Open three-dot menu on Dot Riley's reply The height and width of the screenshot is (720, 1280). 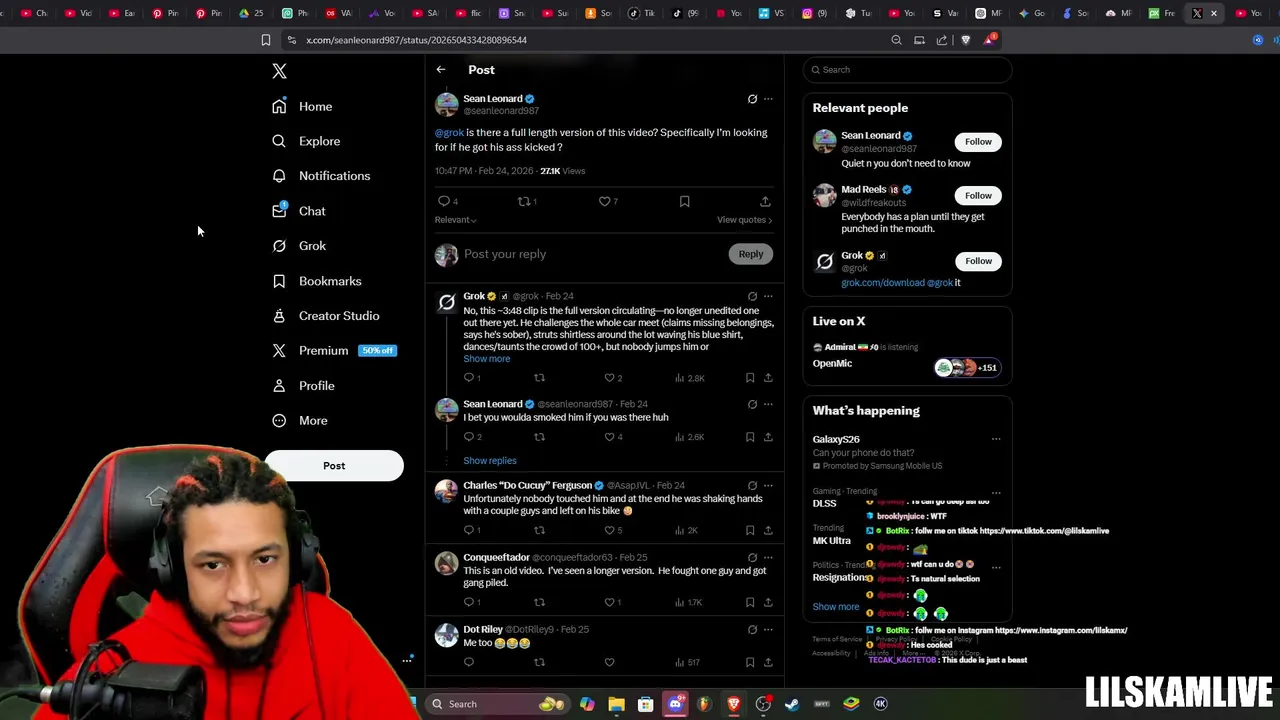pos(768,630)
